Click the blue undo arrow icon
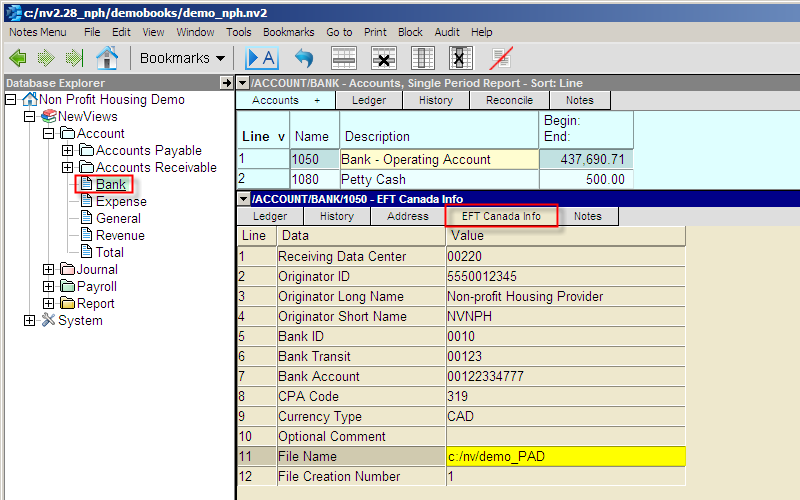The image size is (800, 500). 303,58
